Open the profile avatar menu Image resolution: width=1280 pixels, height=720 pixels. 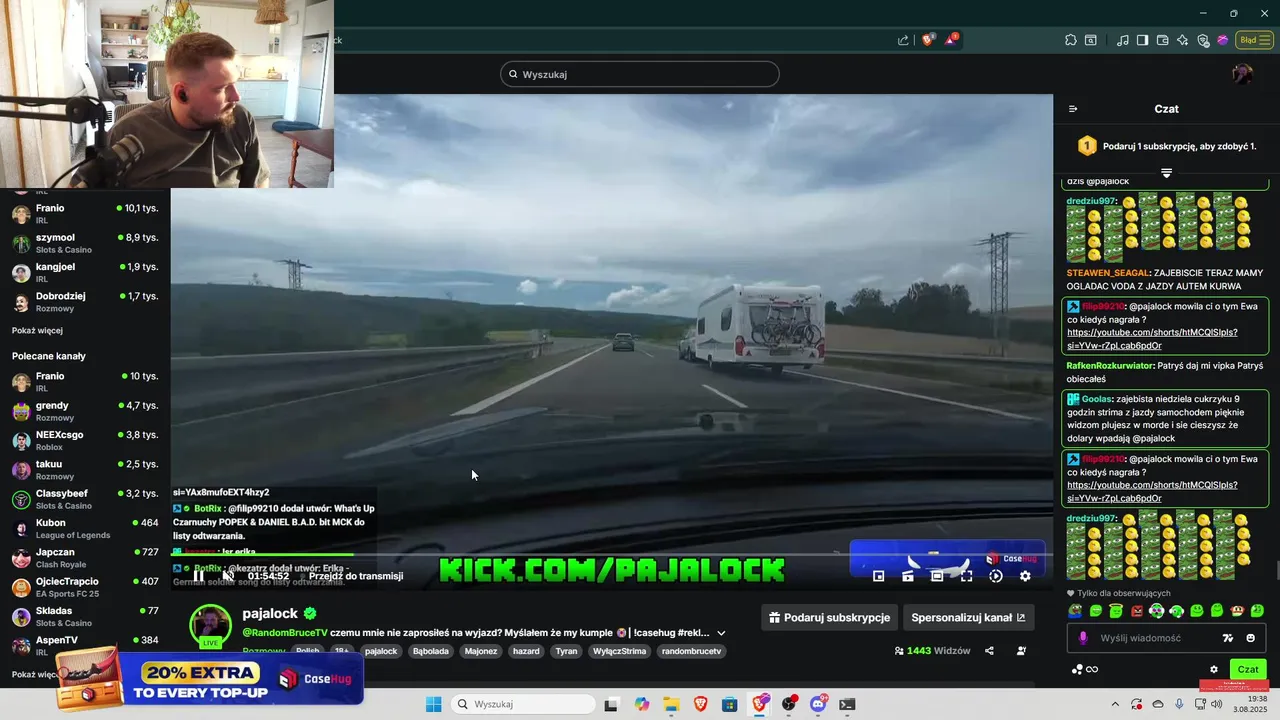click(1242, 74)
